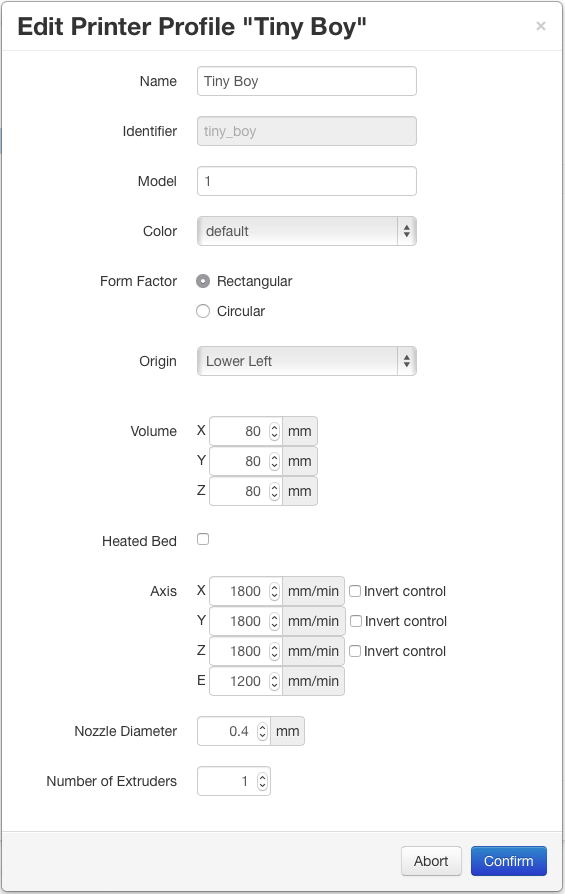Enable the Heated Bed checkbox
The width and height of the screenshot is (565, 894).
tap(203, 539)
